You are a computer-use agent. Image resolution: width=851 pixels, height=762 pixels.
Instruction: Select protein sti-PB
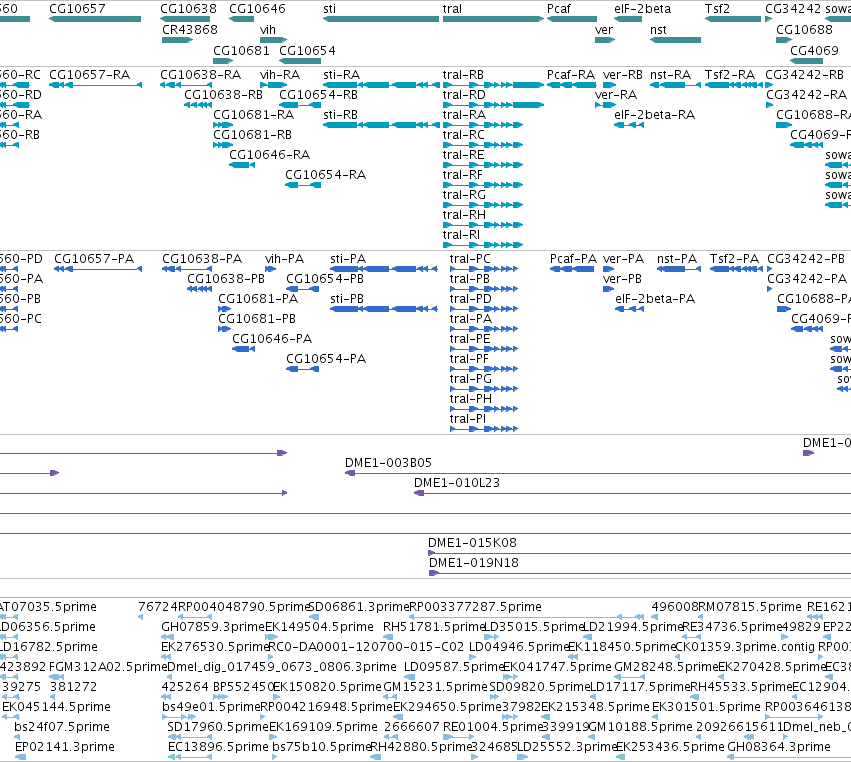[x=384, y=309]
